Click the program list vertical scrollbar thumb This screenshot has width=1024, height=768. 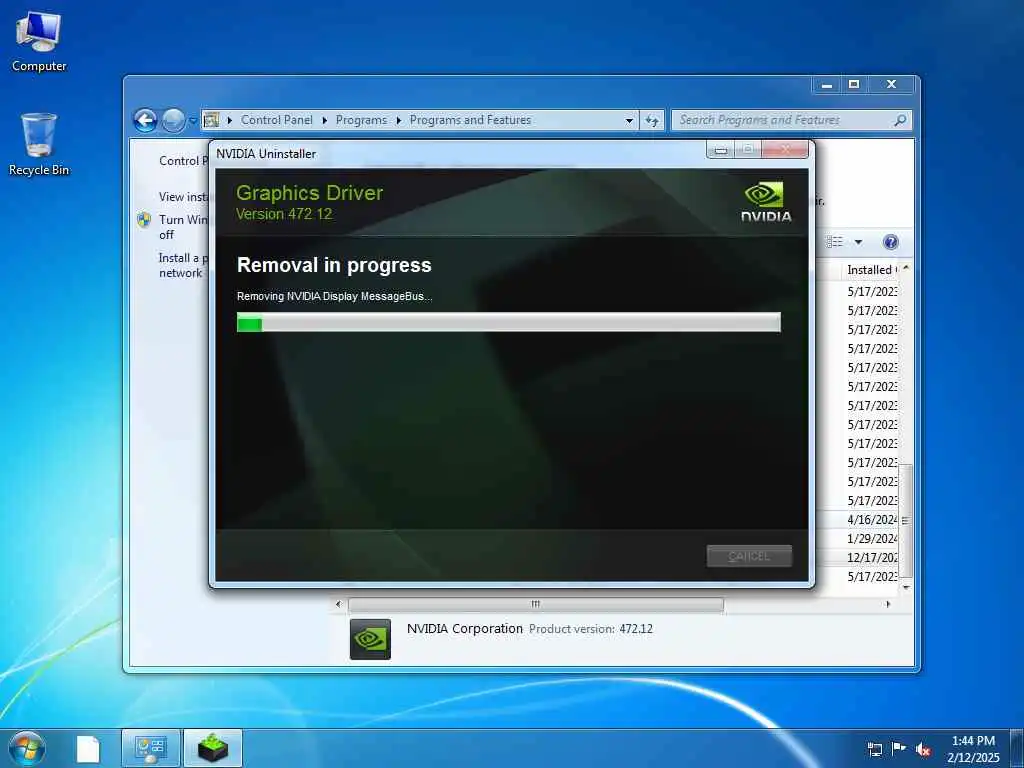(x=906, y=520)
